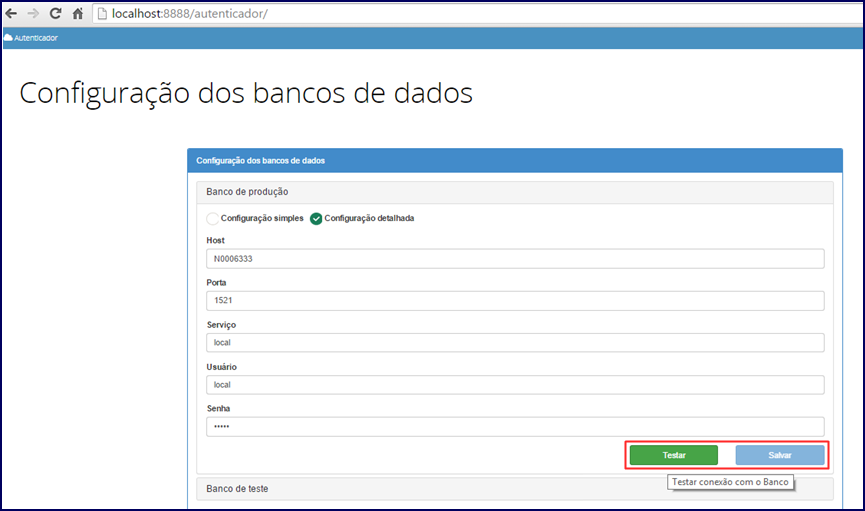Click the page icon in the address bar
This screenshot has height=511, width=865.
point(102,14)
